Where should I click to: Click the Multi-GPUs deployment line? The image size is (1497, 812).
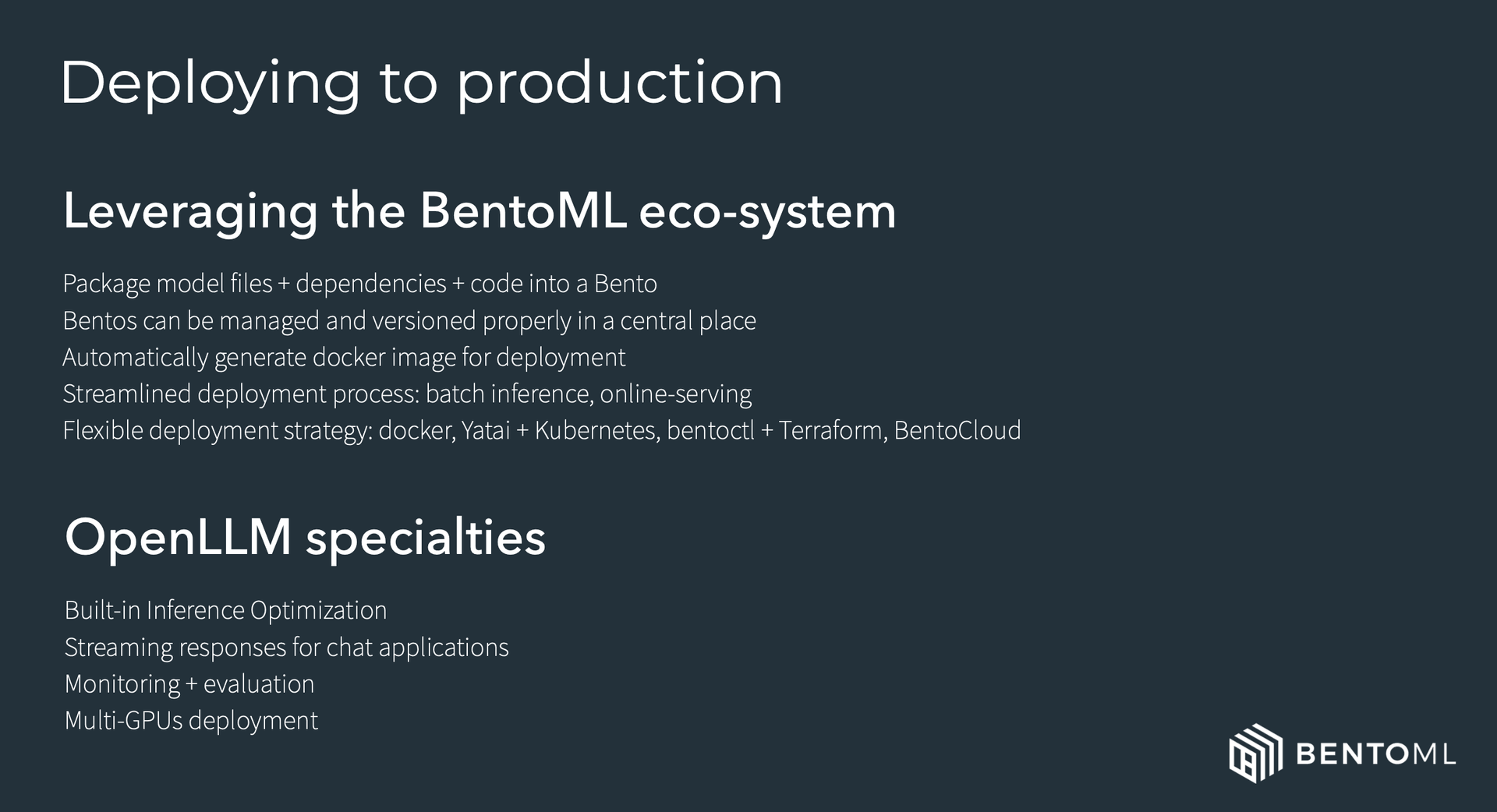tap(191, 721)
